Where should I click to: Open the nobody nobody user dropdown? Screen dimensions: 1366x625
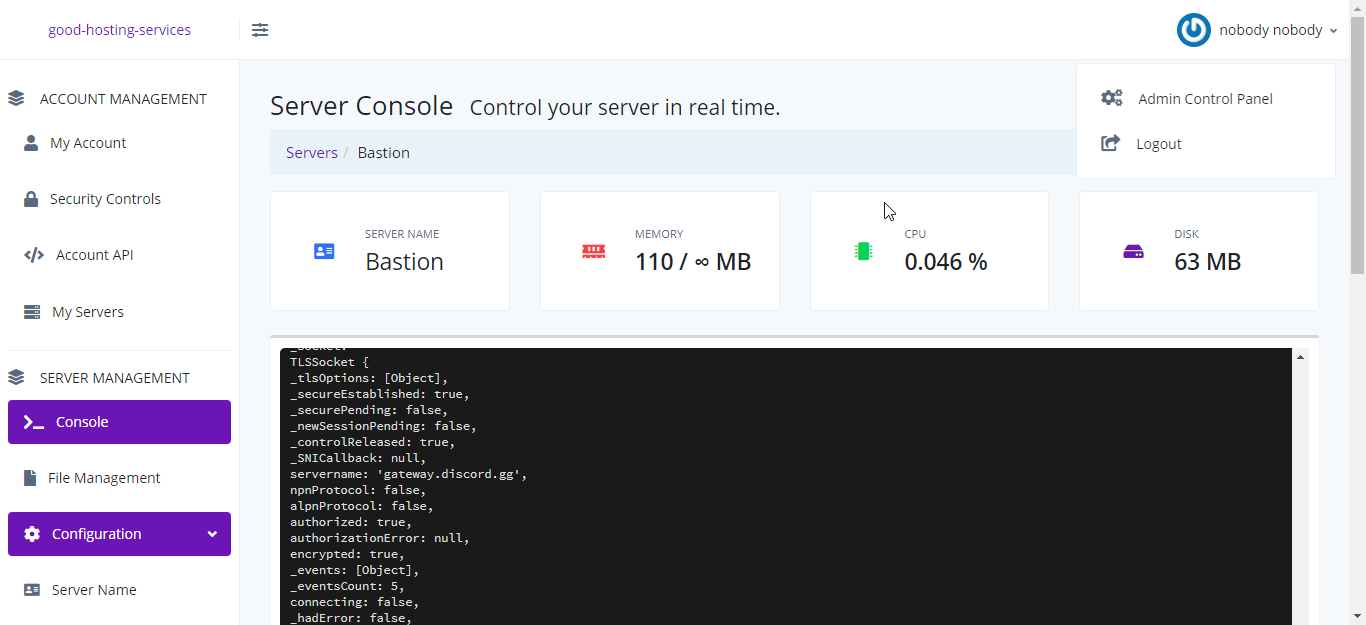click(1277, 30)
